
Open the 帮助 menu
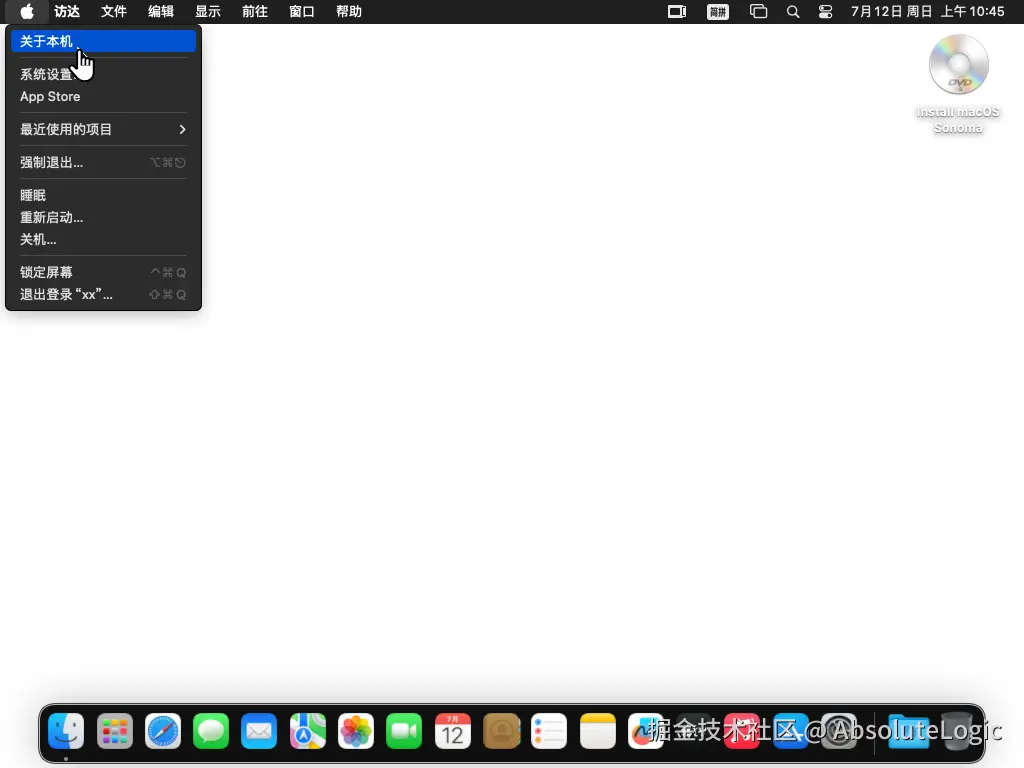tap(349, 12)
